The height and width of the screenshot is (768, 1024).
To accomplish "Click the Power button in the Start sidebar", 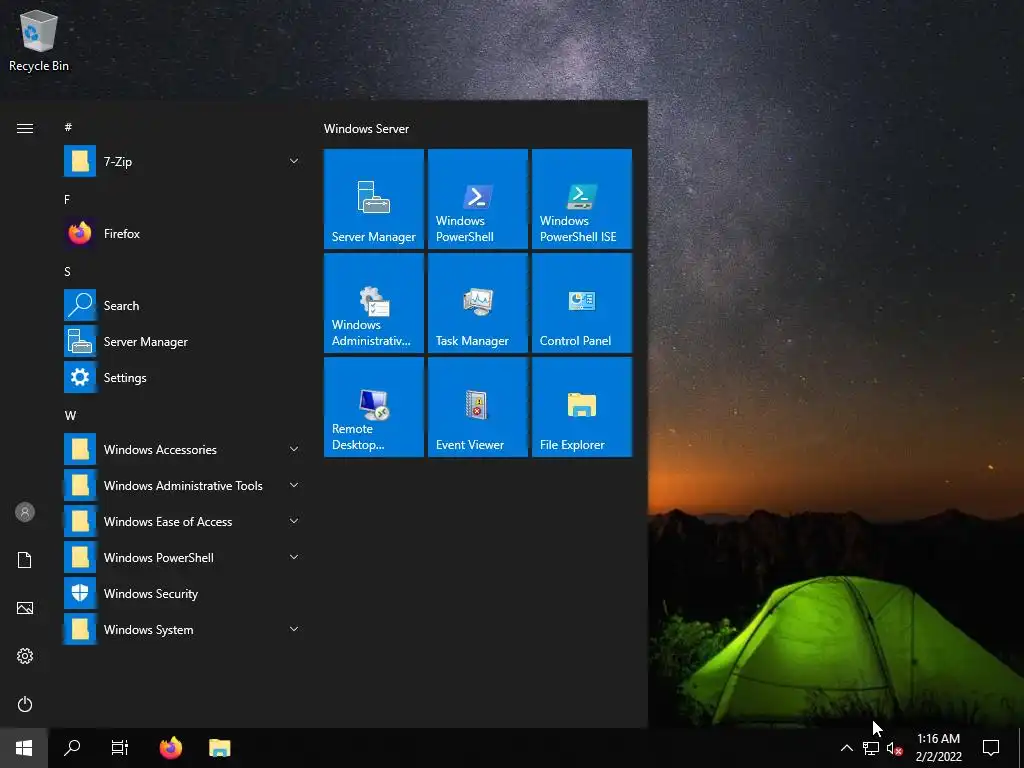I will click(25, 704).
